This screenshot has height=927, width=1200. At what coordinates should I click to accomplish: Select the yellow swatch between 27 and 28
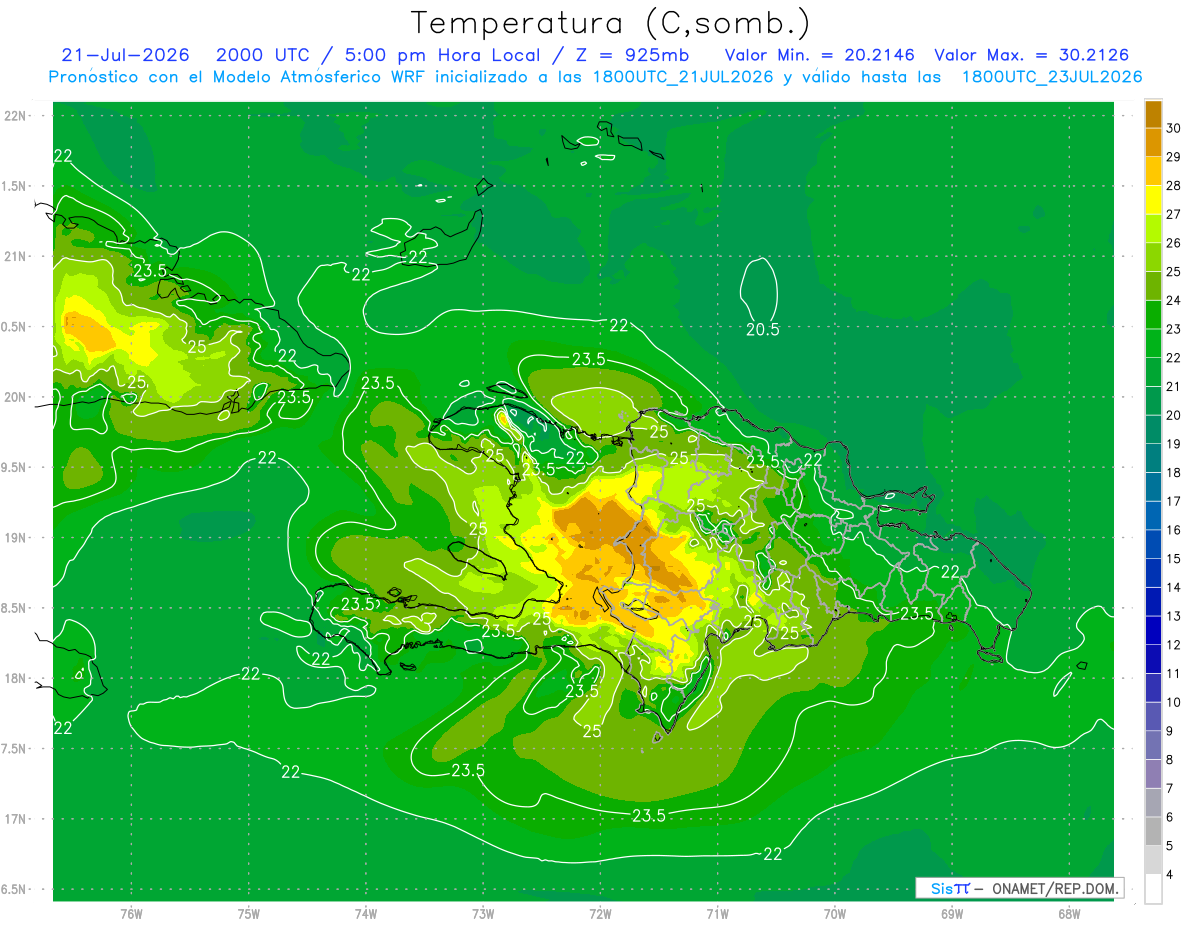click(1153, 200)
